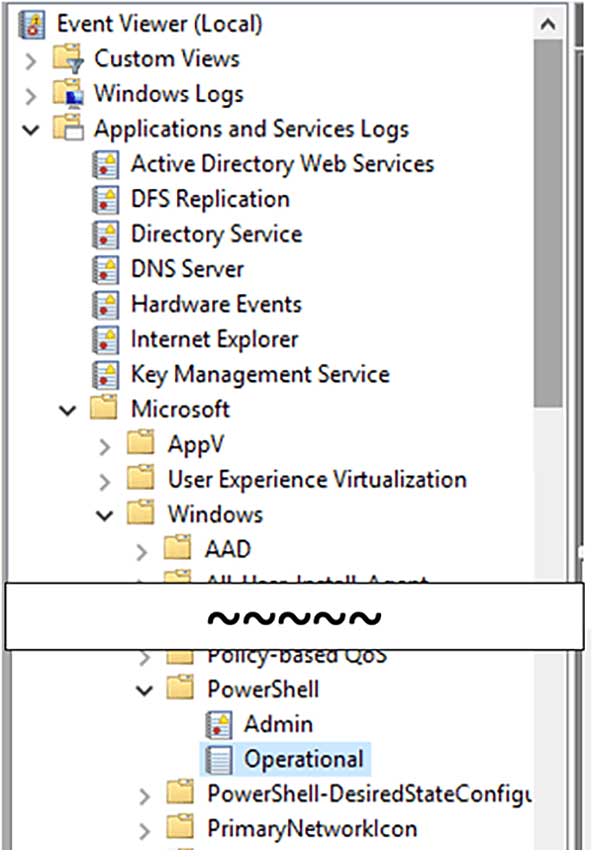Click the Event Viewer (Local) root icon
Viewport: 600px width, 857px height.
[32, 24]
